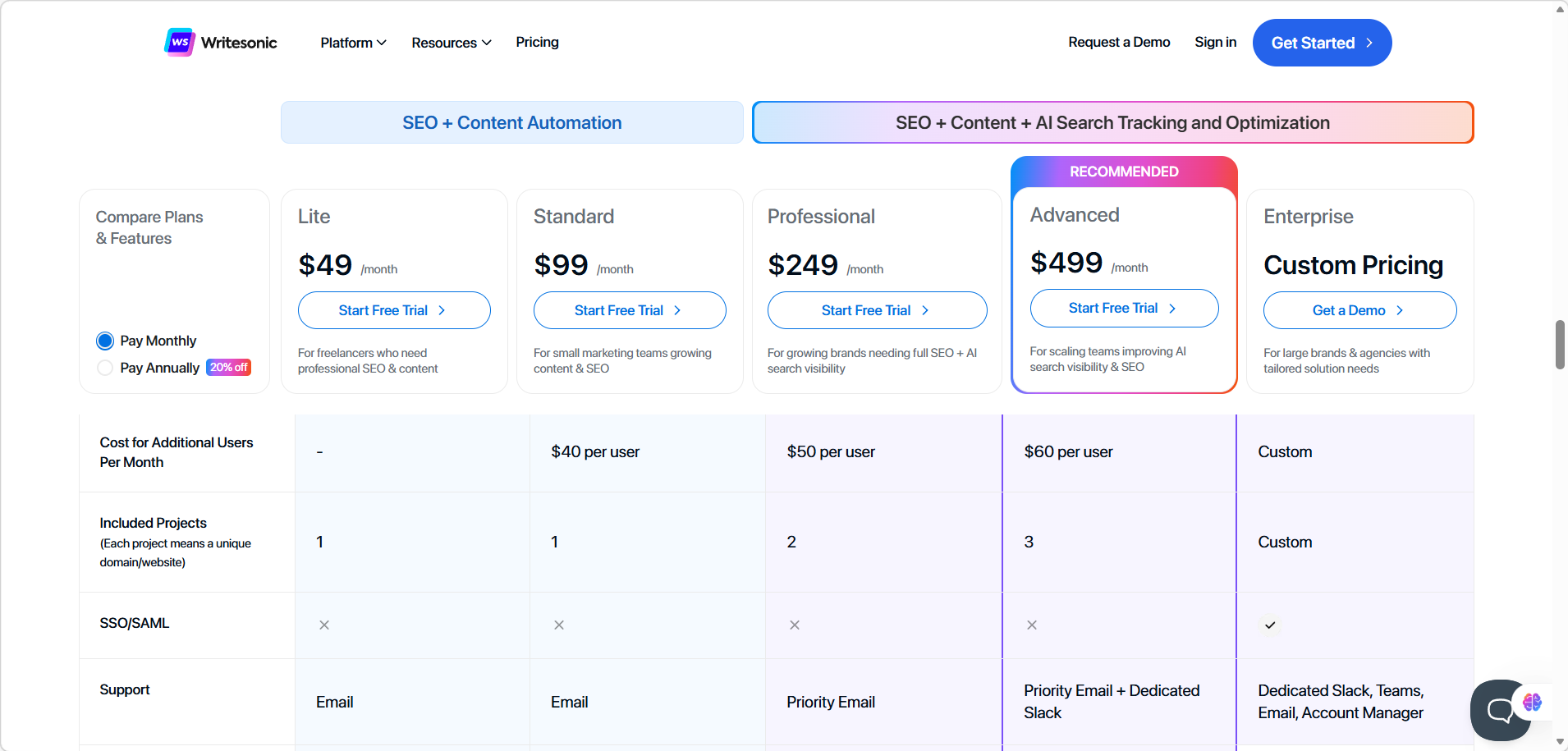Start free trial for the Advanced plan
The width and height of the screenshot is (1568, 751).
(x=1123, y=308)
